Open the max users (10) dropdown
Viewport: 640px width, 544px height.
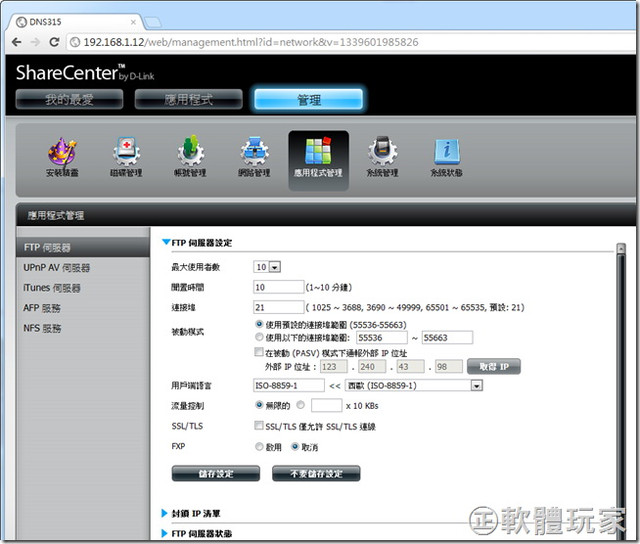point(267,267)
